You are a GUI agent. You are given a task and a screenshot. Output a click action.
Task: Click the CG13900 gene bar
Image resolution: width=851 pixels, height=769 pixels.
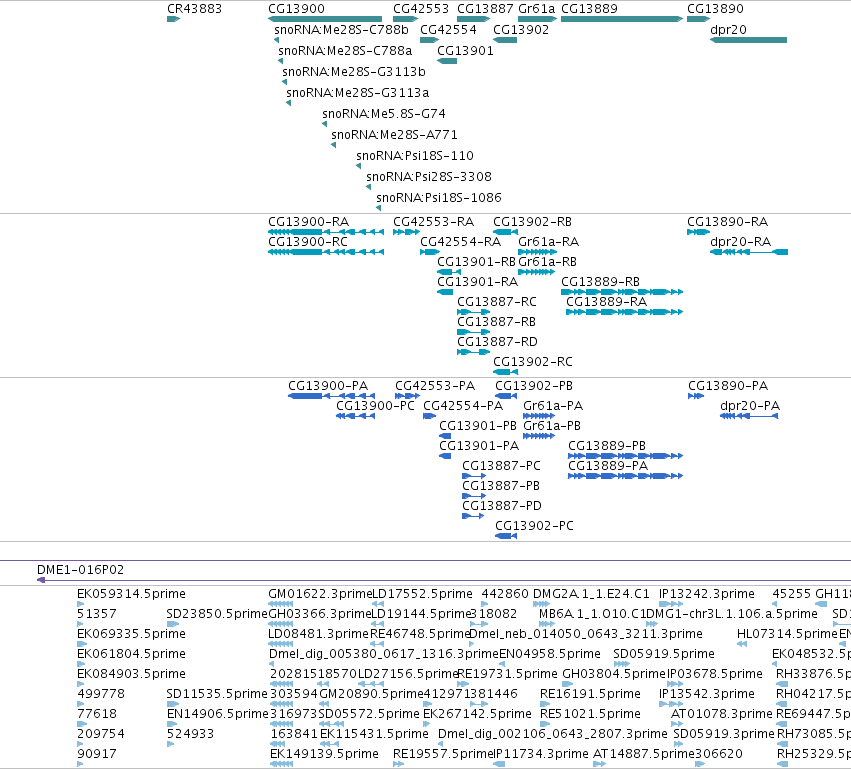click(325, 19)
